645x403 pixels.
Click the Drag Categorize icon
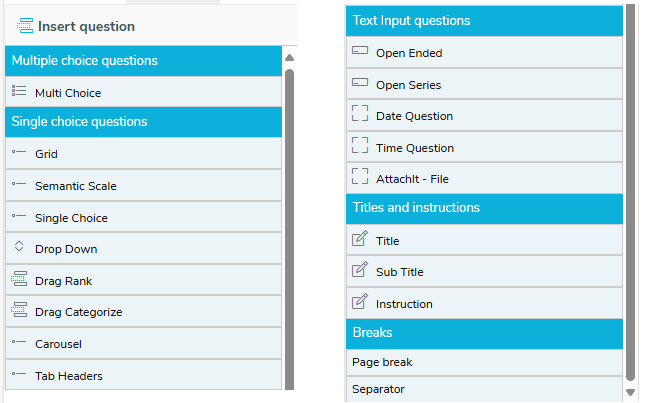(19, 310)
